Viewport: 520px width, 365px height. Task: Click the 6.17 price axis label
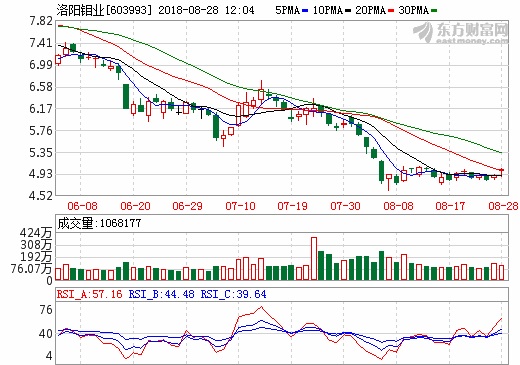tap(41, 109)
